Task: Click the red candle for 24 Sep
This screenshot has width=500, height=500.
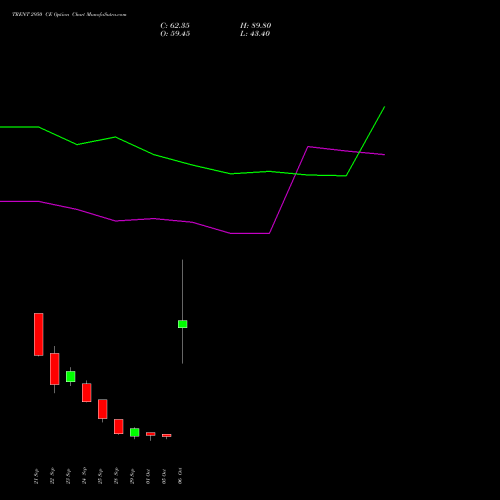Action: (87, 392)
